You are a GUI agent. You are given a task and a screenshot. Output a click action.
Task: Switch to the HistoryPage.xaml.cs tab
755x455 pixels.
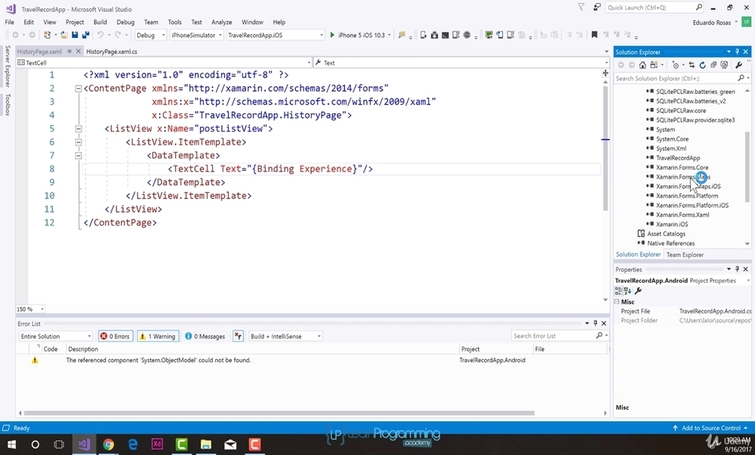pos(112,52)
